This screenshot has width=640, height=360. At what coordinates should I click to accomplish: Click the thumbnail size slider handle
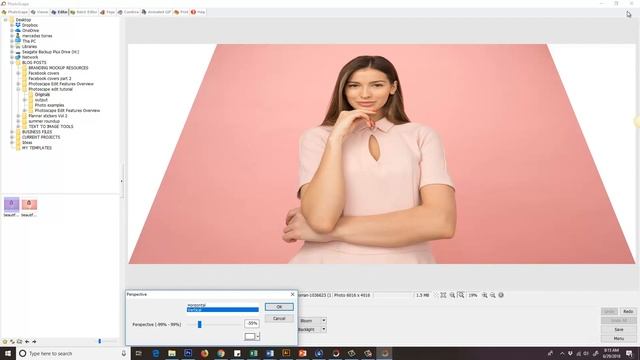[100, 341]
